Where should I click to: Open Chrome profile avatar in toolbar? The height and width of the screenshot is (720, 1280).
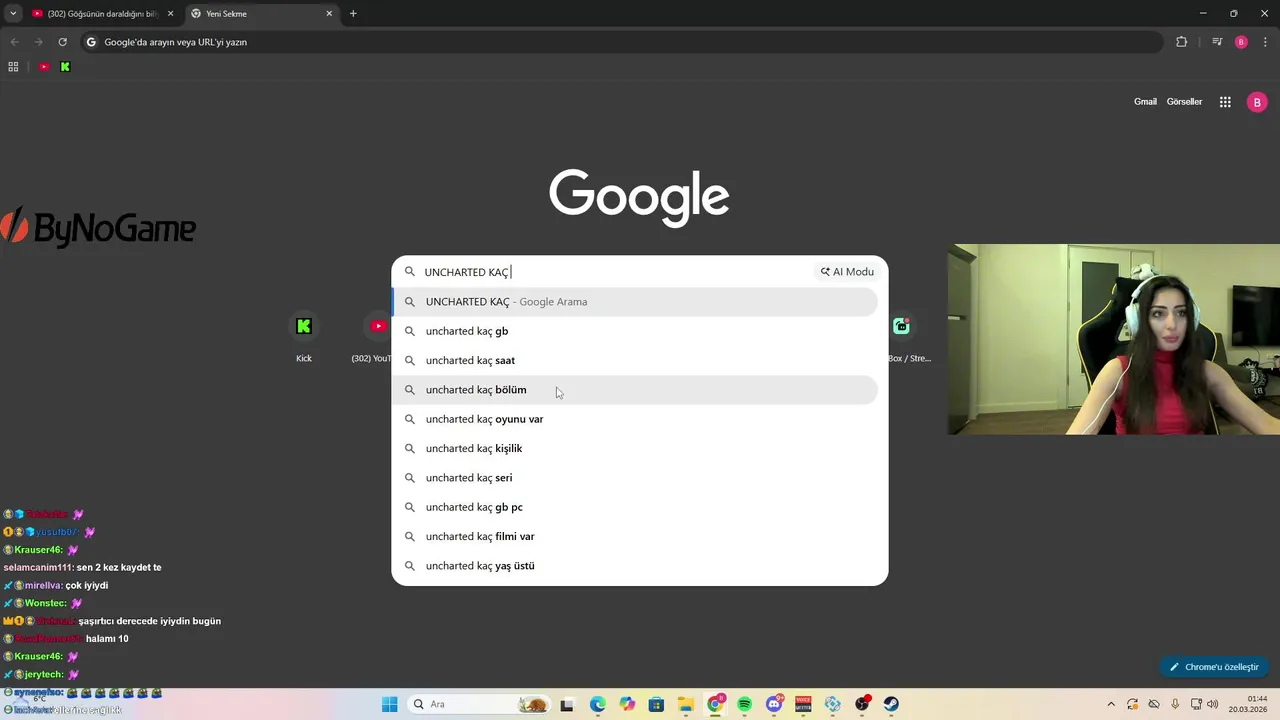click(1241, 42)
